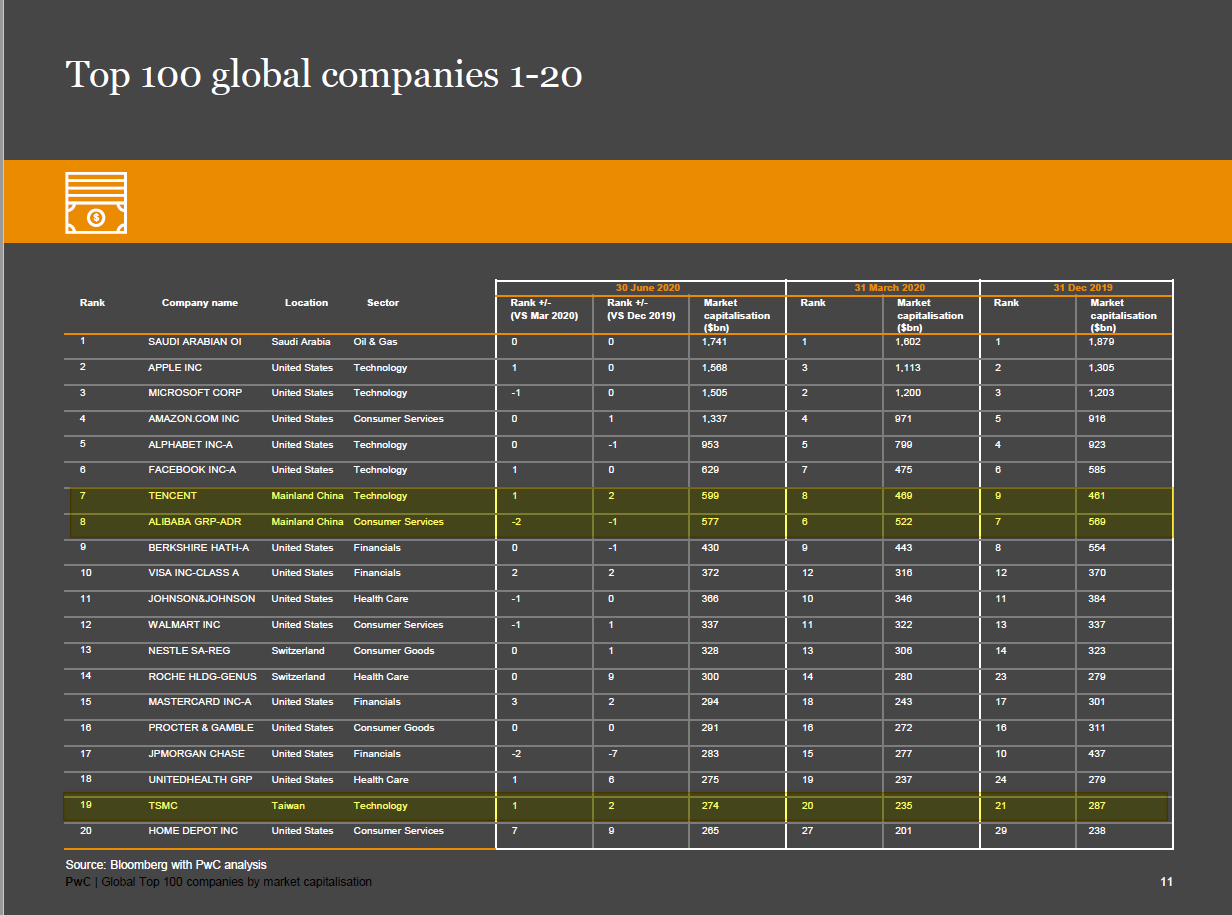This screenshot has height=915, width=1232.
Task: Click the 'Sector' column header
Action: 383,303
